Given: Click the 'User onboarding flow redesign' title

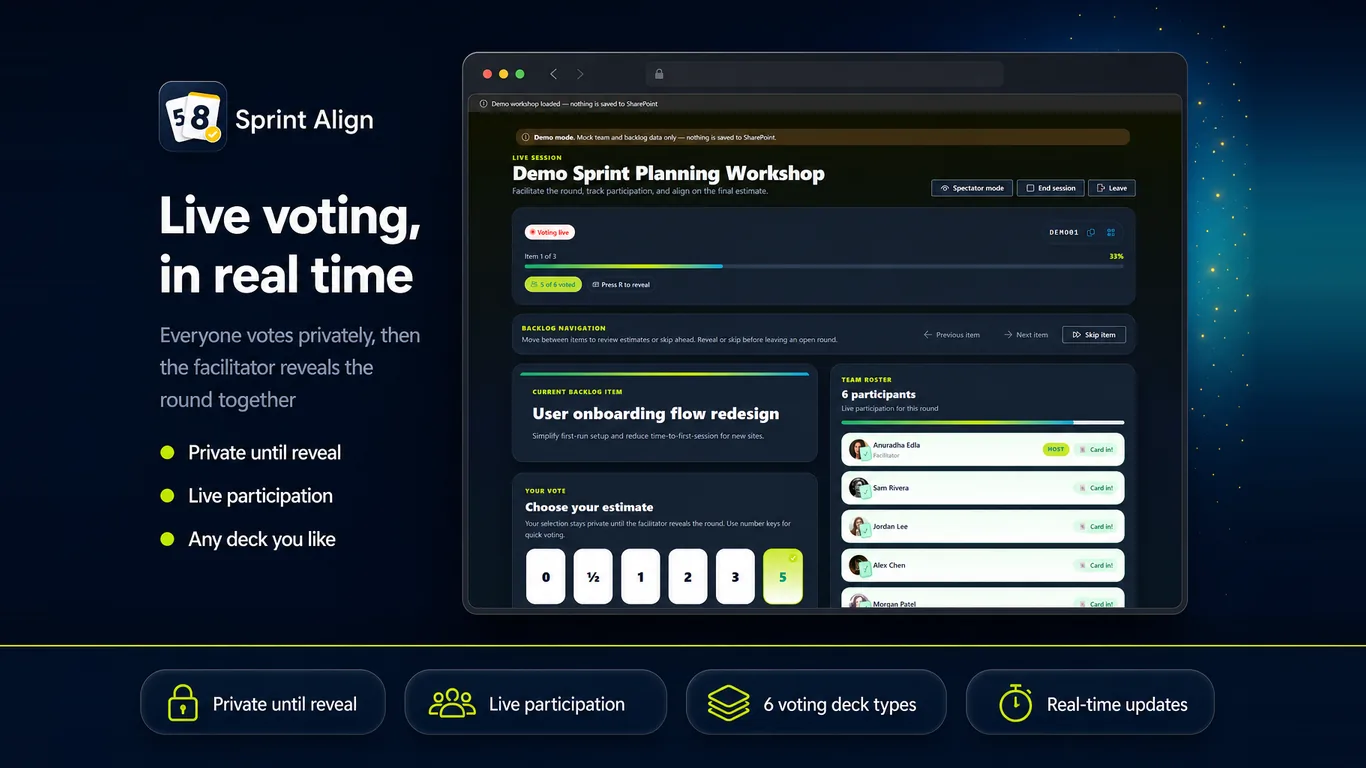Looking at the screenshot, I should 656,413.
